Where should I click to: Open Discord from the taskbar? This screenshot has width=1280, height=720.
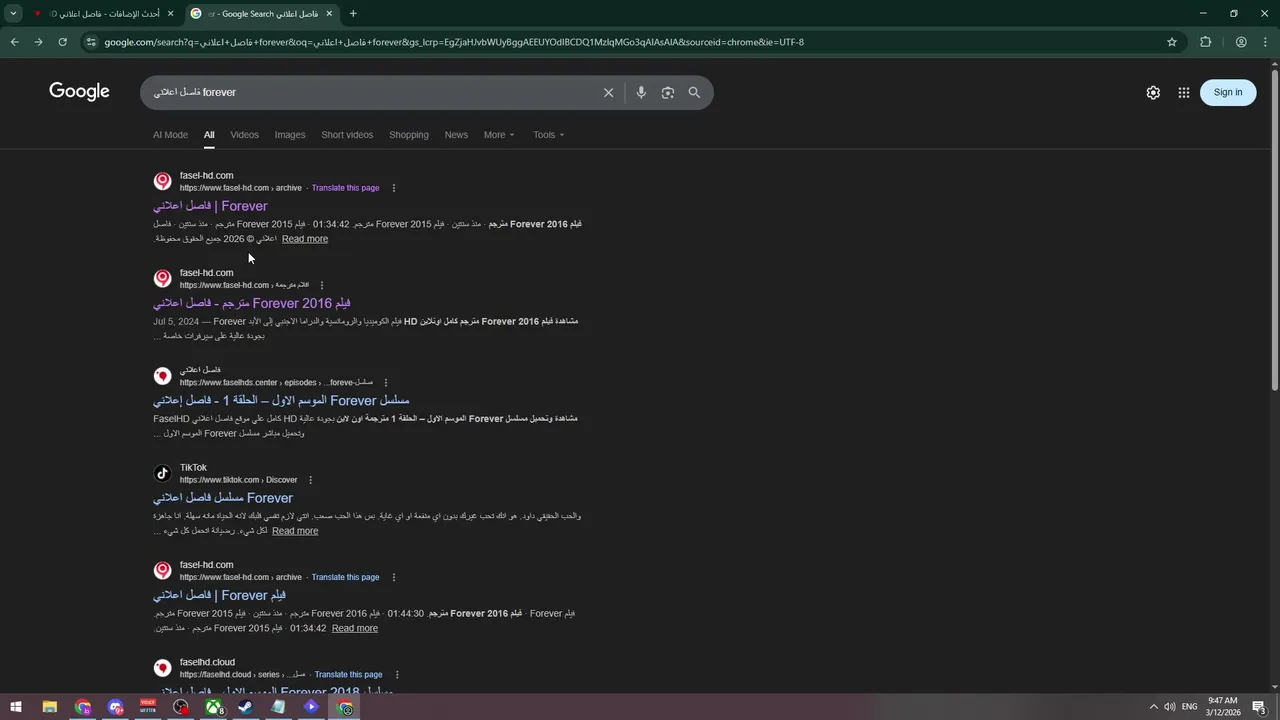tap(115, 707)
